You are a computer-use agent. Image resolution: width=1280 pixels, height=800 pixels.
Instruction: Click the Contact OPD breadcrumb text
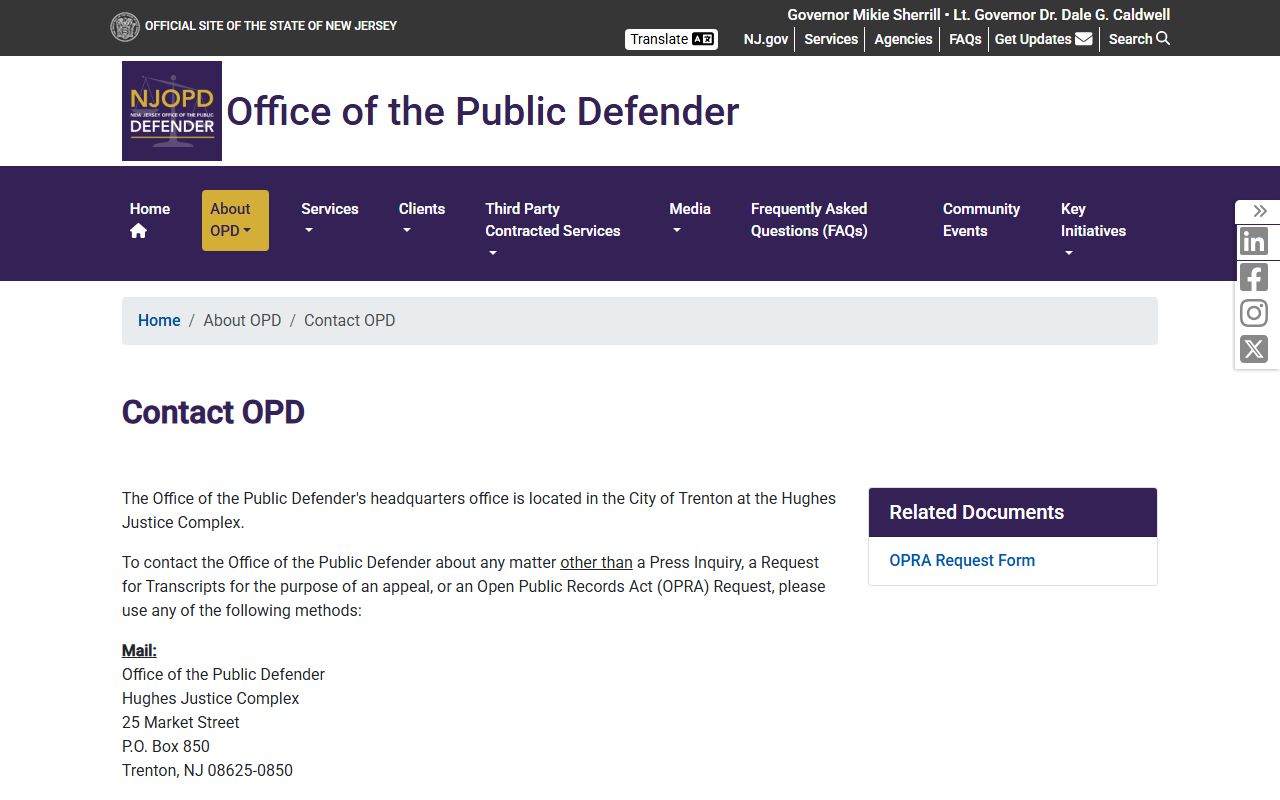click(349, 320)
